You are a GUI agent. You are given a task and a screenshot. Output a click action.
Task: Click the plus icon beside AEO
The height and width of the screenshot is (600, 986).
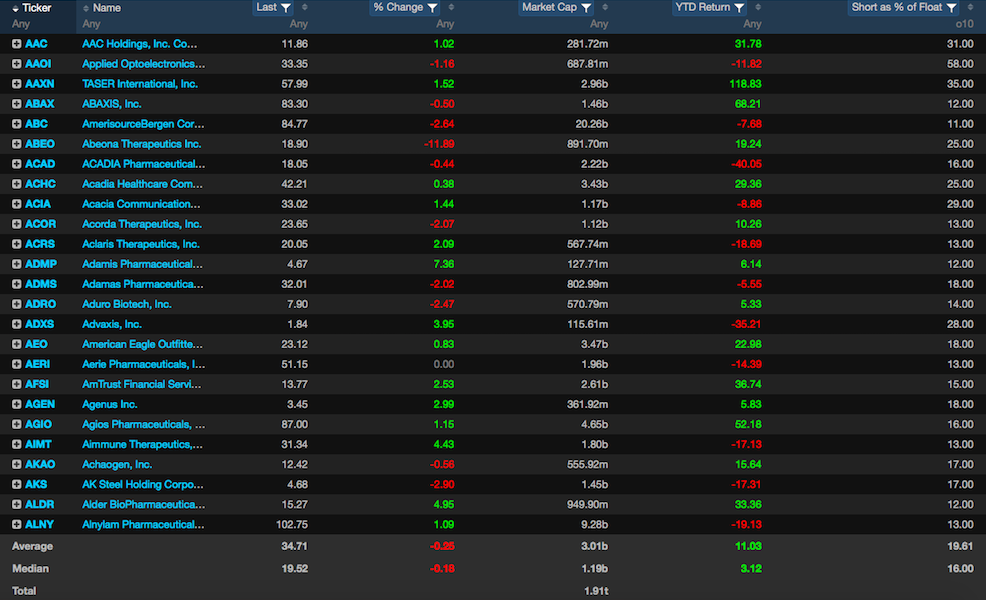click(x=16, y=344)
